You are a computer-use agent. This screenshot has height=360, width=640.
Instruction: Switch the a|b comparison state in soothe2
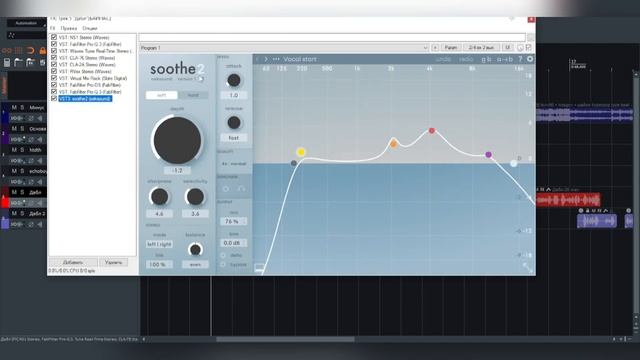tap(486, 59)
